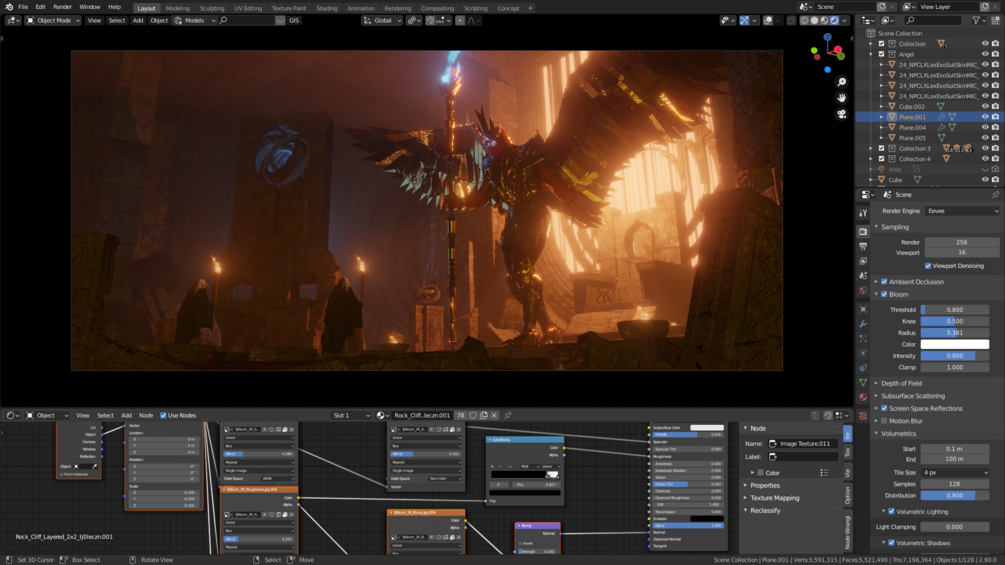Uncheck Viewport Denoising

(928, 266)
